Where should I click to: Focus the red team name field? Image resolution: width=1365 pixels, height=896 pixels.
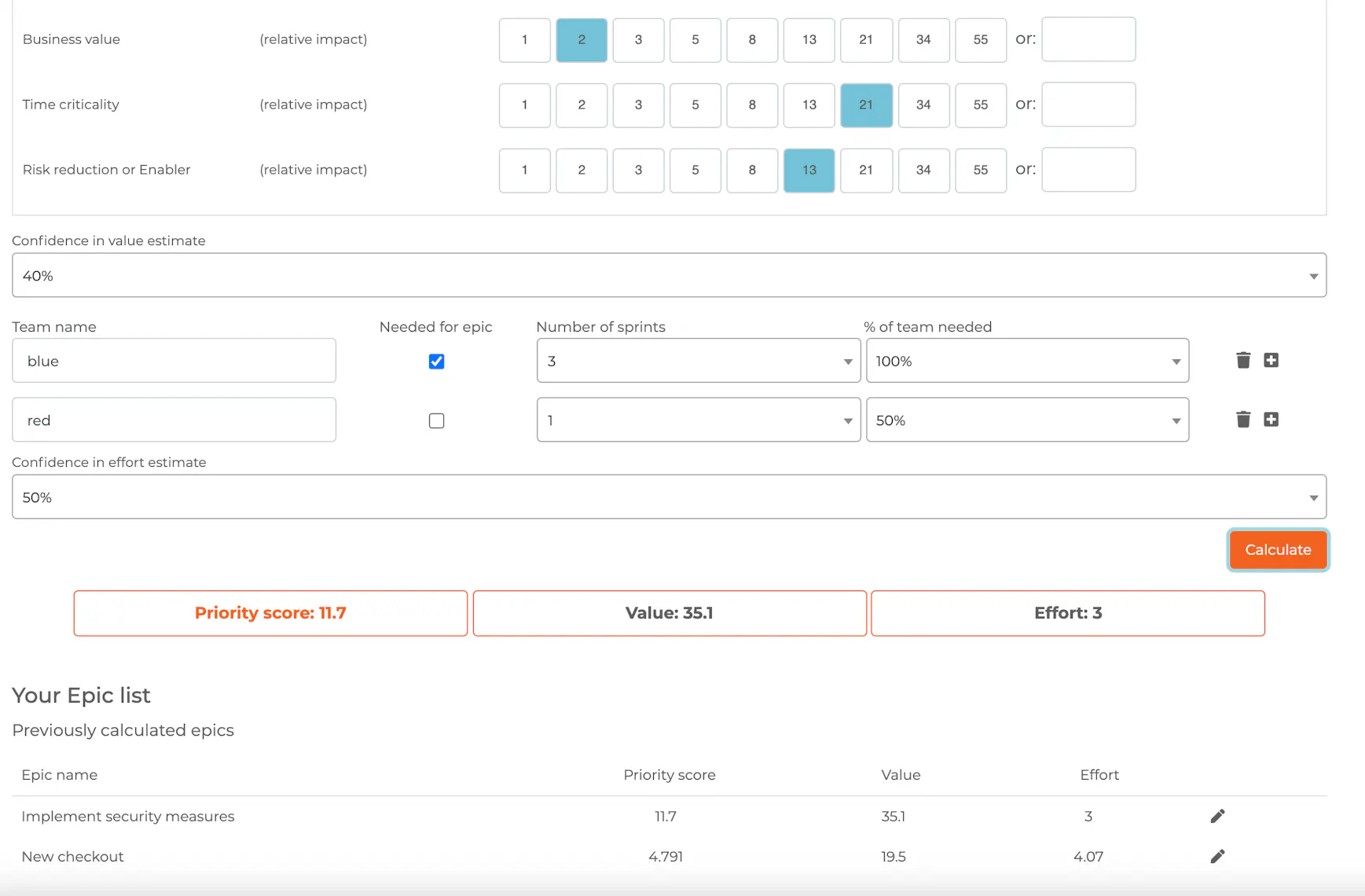(174, 420)
